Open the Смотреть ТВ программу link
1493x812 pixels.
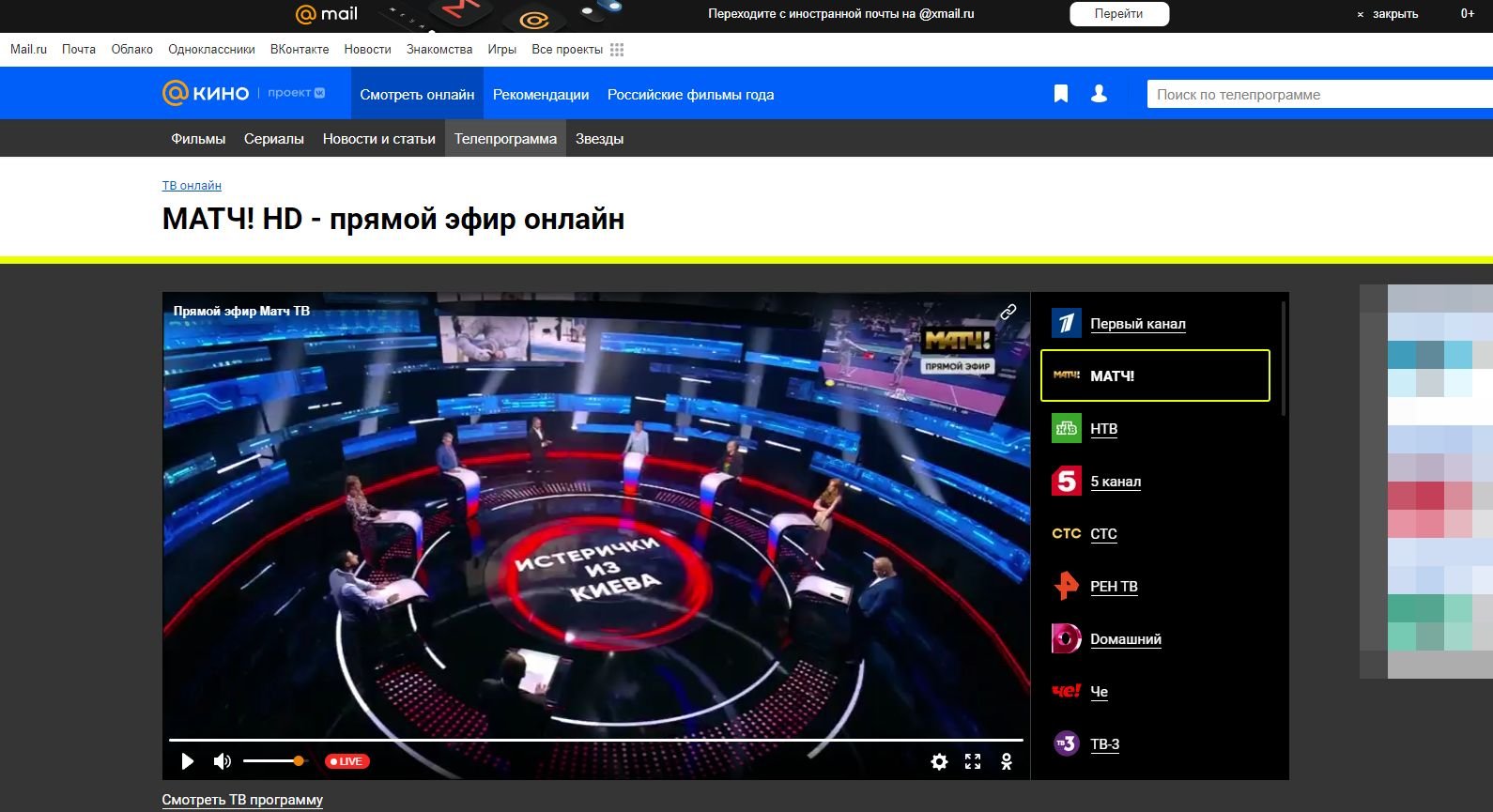click(x=242, y=800)
